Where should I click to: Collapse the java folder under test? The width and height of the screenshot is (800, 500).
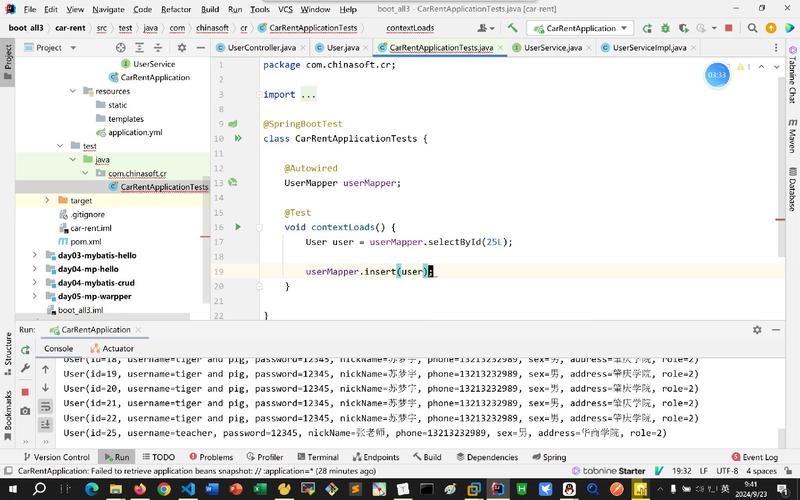click(72, 159)
